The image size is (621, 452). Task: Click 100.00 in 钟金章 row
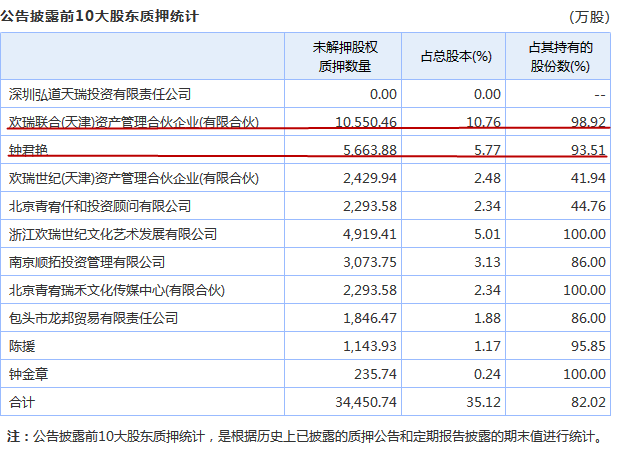pos(584,374)
